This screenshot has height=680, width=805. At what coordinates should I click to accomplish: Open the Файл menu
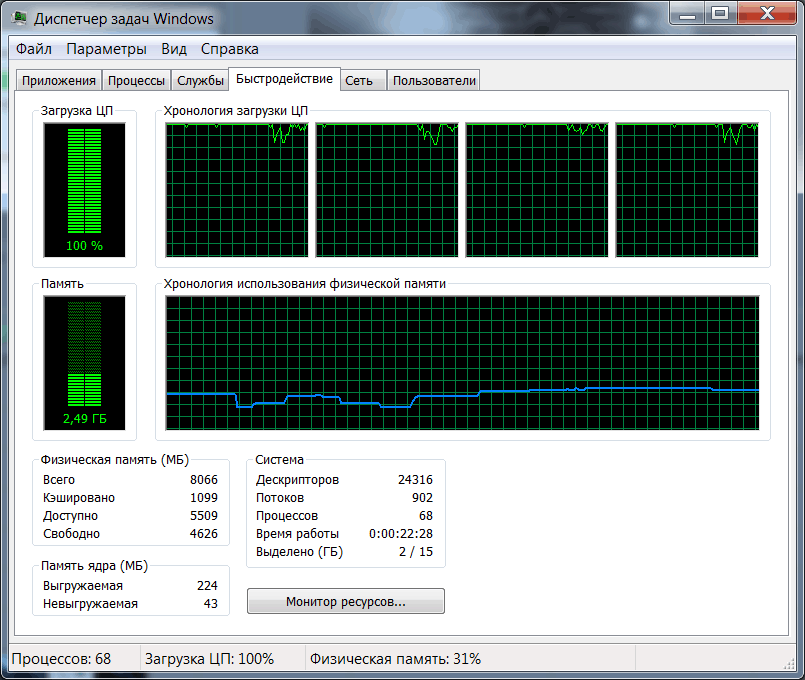click(x=34, y=49)
